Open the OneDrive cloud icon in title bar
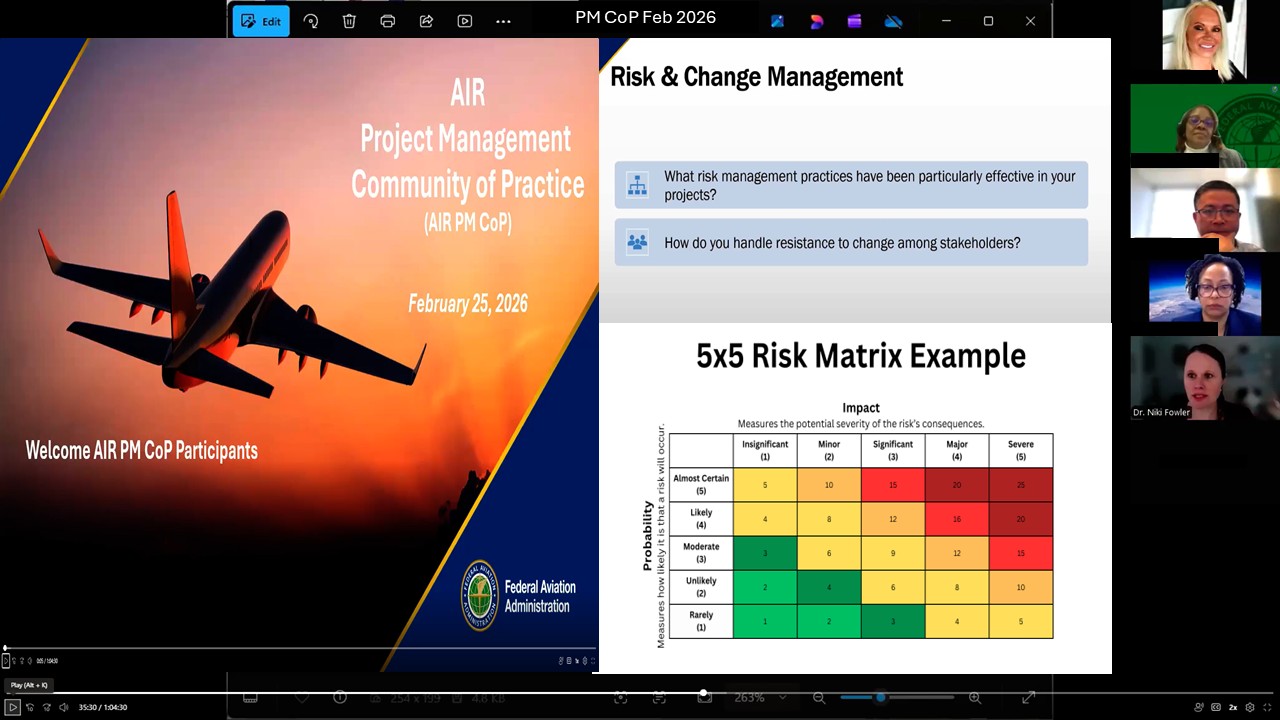The image size is (1280, 720). click(x=894, y=21)
